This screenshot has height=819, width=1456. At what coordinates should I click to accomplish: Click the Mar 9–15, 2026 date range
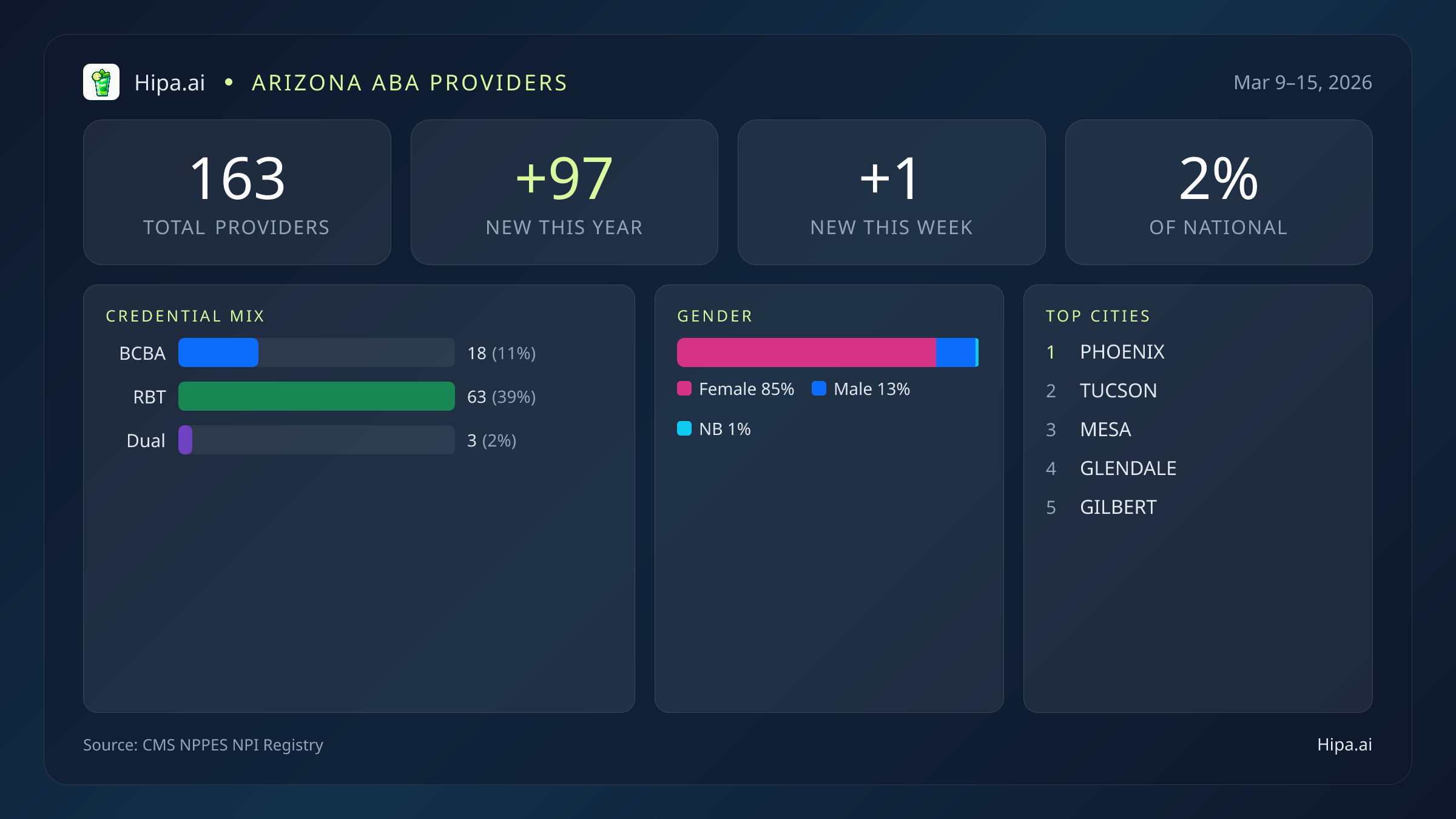[x=1303, y=83]
